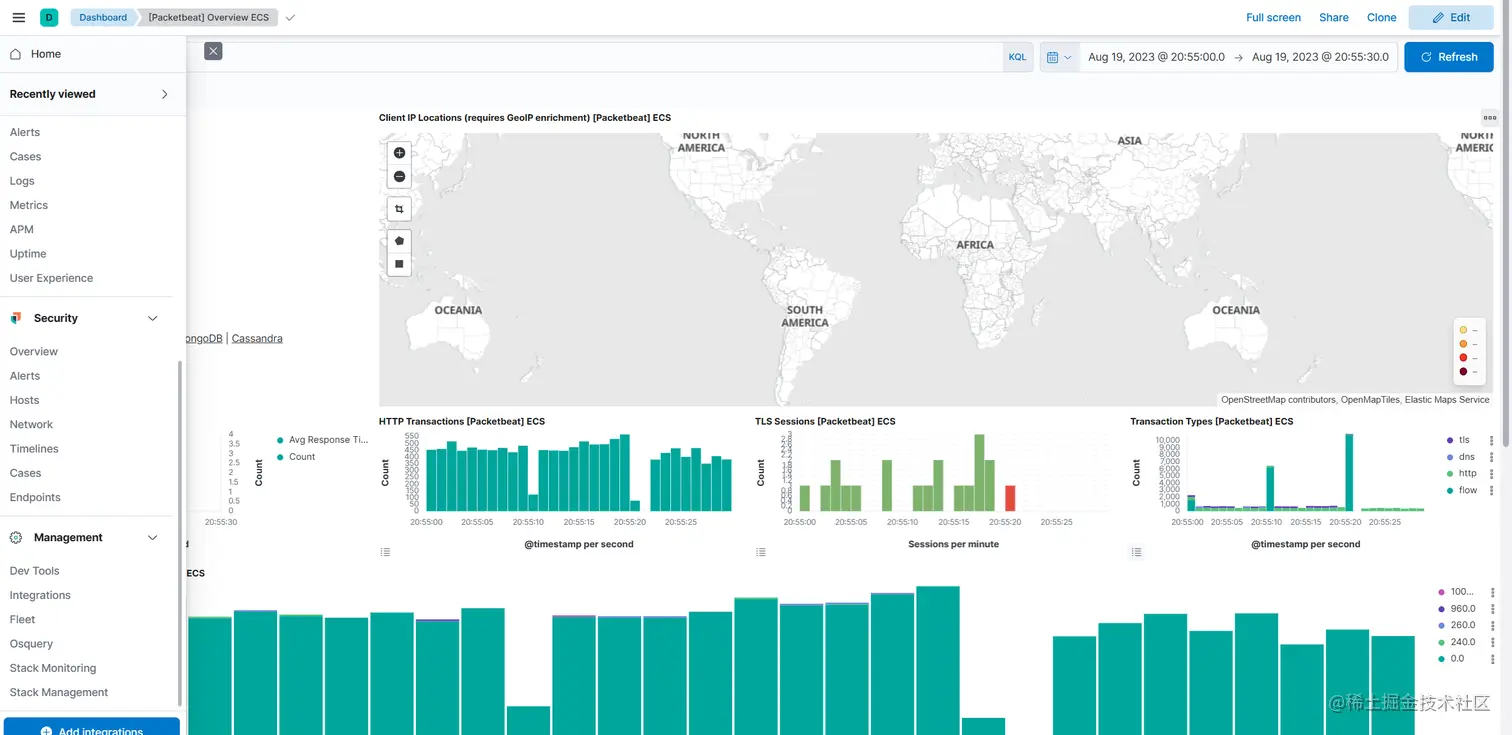
Task: Open options for 240.0 legend item
Action: [1492, 643]
